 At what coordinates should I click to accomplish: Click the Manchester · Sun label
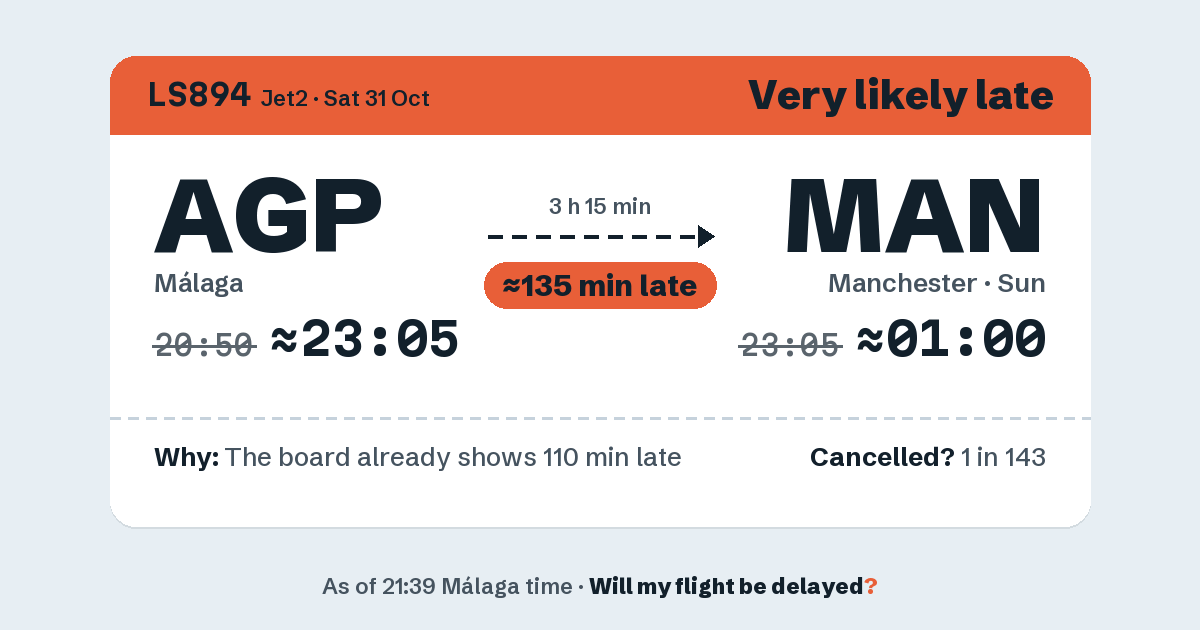pos(937,284)
